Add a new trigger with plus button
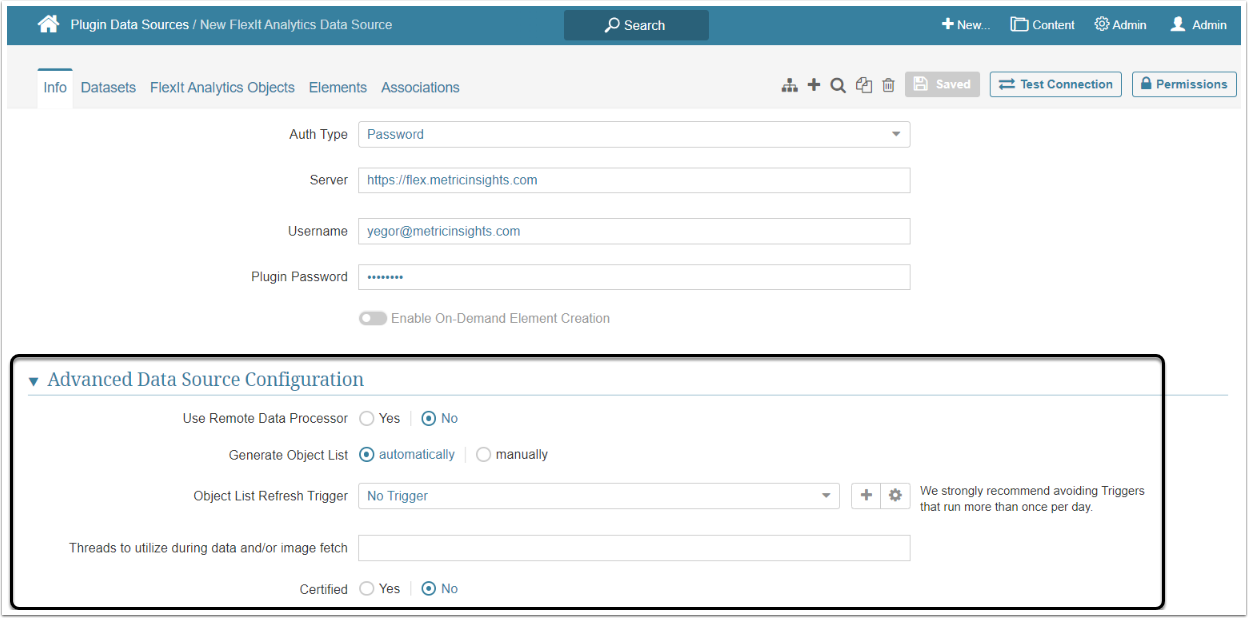Image resolution: width=1248 pixels, height=618 pixels. [x=866, y=496]
